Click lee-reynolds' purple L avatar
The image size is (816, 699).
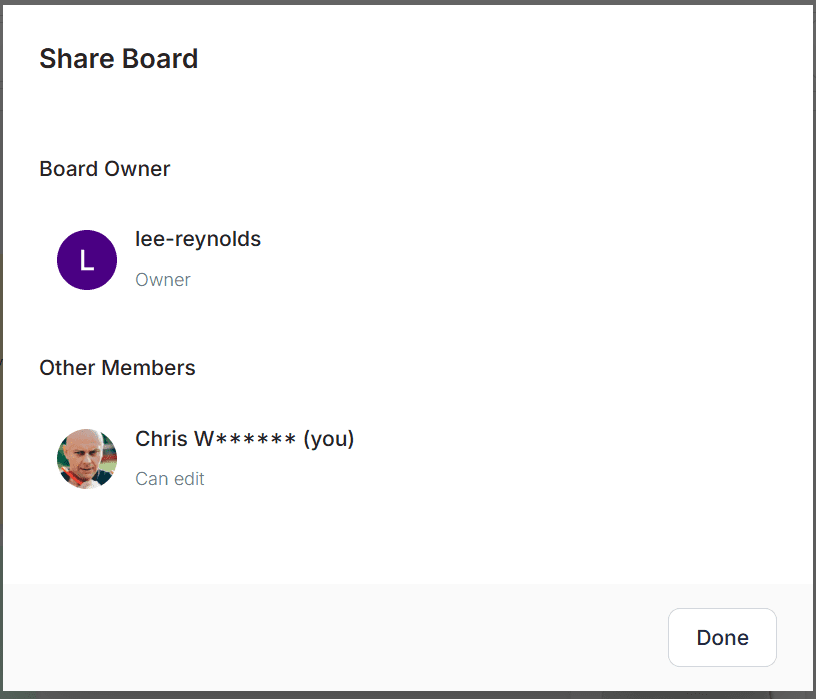(87, 260)
